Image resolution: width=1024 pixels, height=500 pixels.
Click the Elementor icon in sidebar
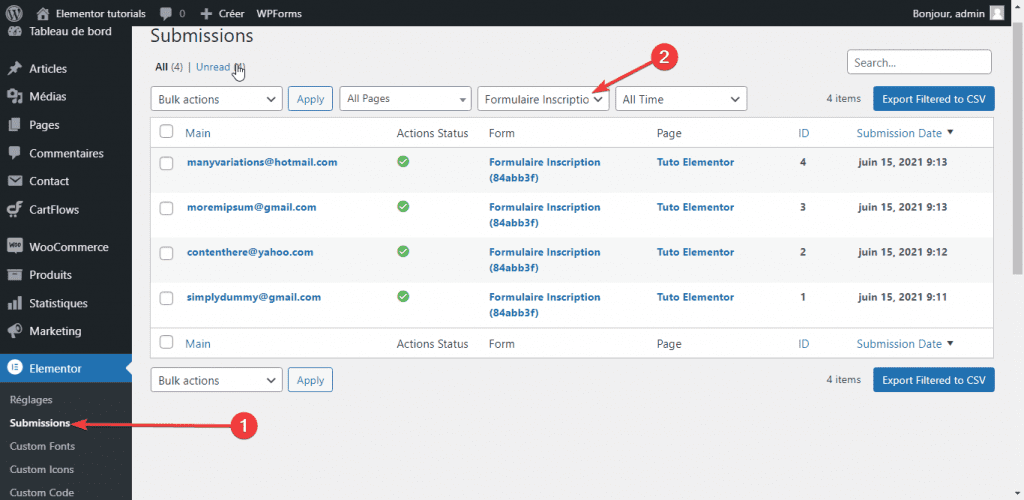[15, 368]
